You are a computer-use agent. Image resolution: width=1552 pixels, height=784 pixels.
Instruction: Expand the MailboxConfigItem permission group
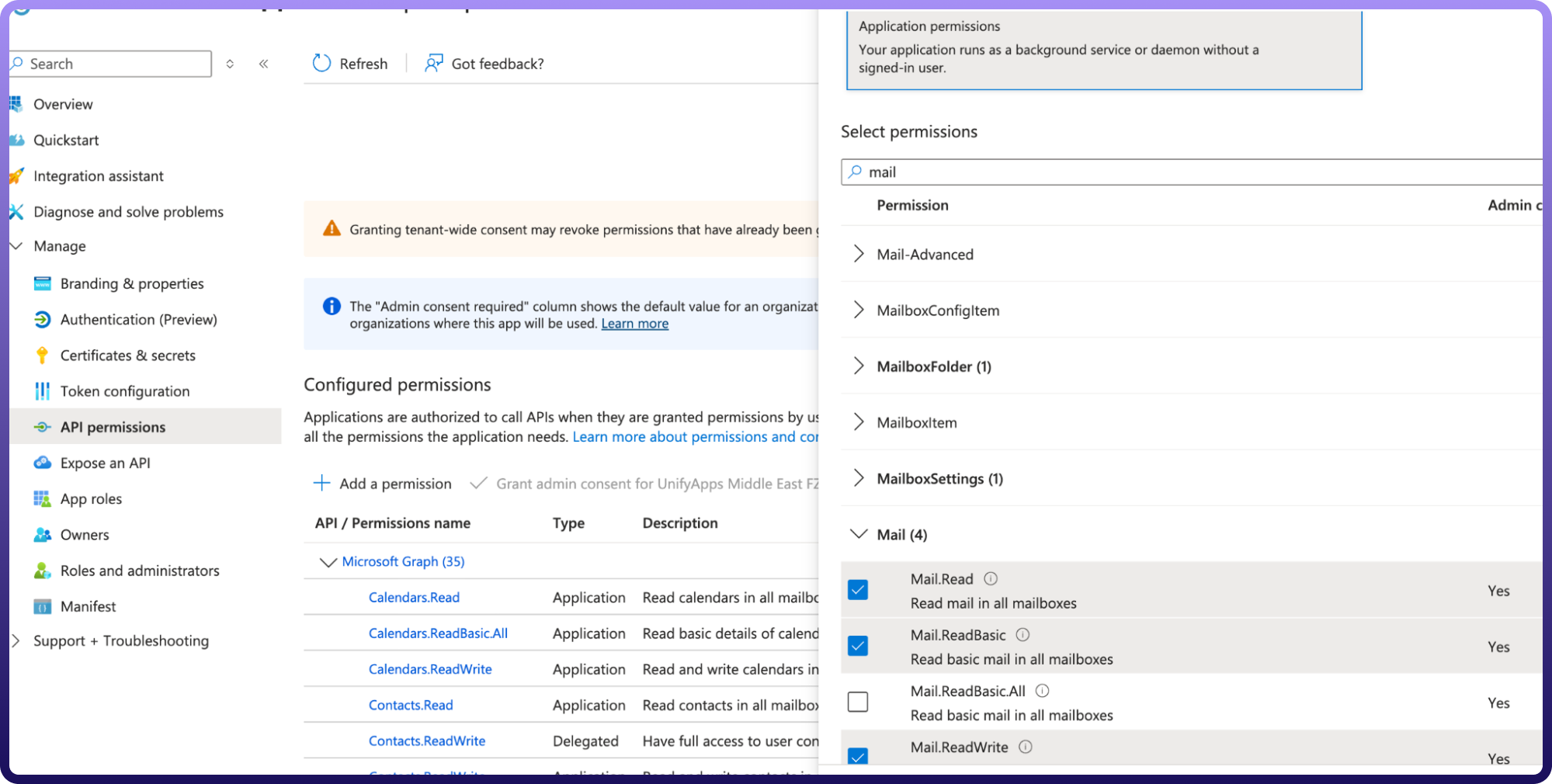[x=859, y=310]
